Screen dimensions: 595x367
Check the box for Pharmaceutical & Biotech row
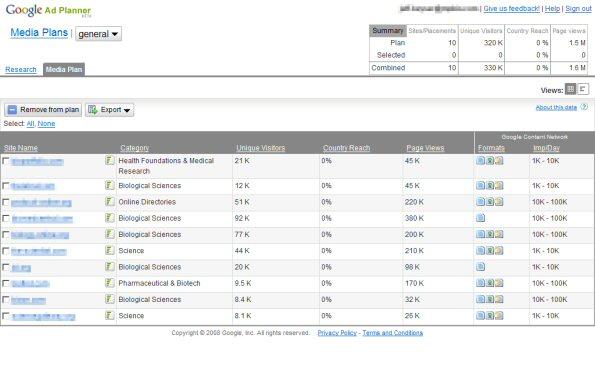click(x=6, y=283)
